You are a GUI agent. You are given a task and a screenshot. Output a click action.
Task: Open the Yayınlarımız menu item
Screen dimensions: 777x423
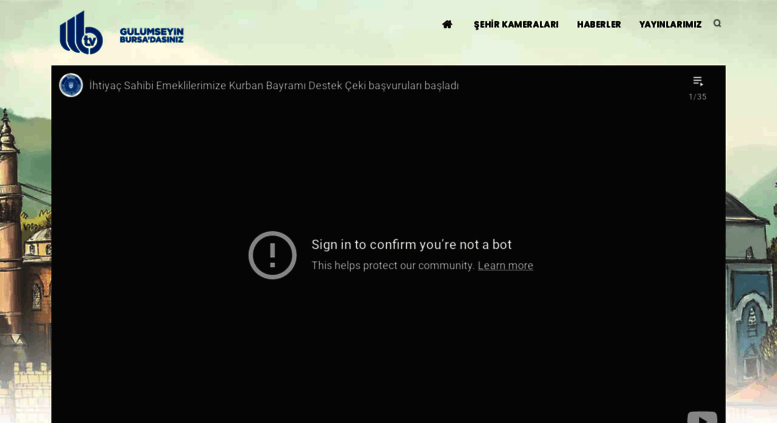(x=670, y=24)
